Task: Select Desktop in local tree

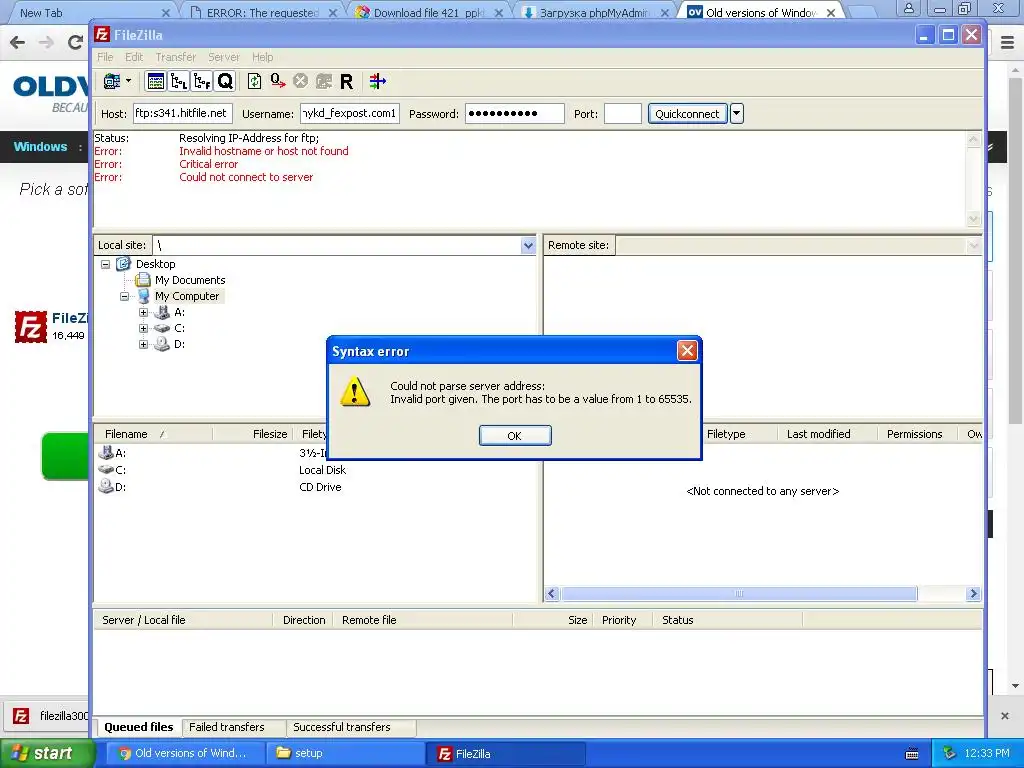Action: (x=155, y=264)
